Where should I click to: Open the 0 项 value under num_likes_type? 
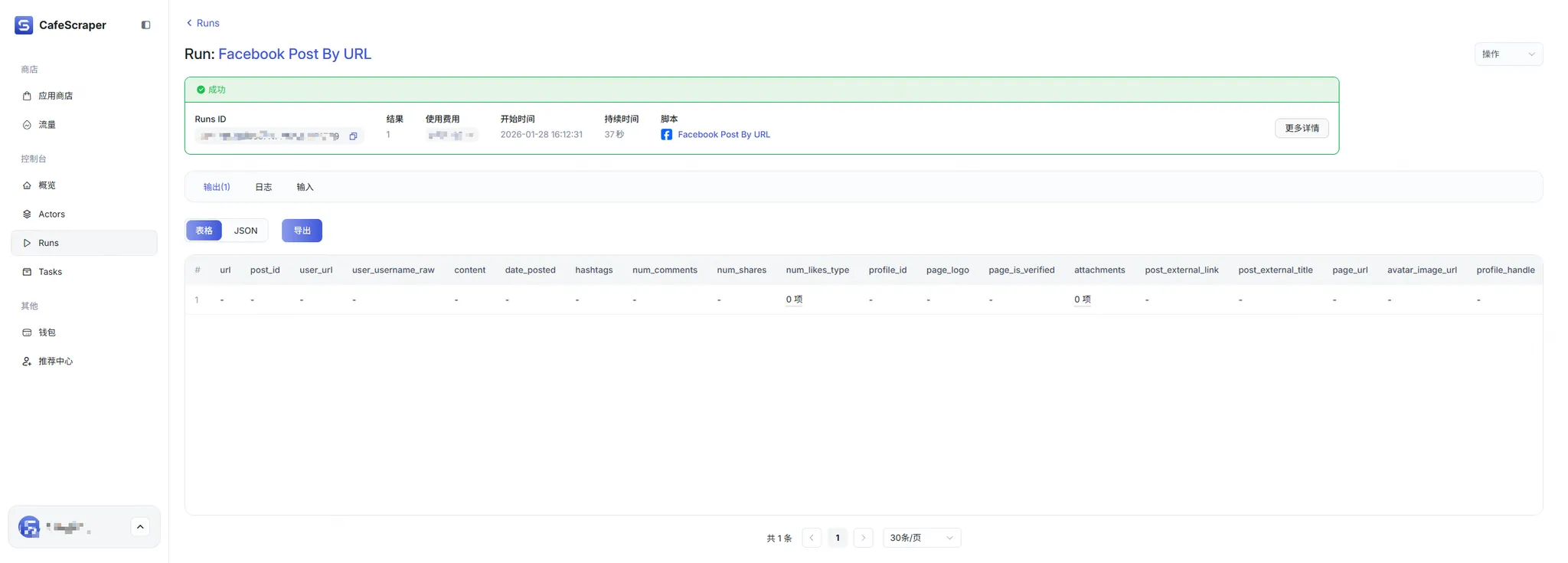click(794, 300)
